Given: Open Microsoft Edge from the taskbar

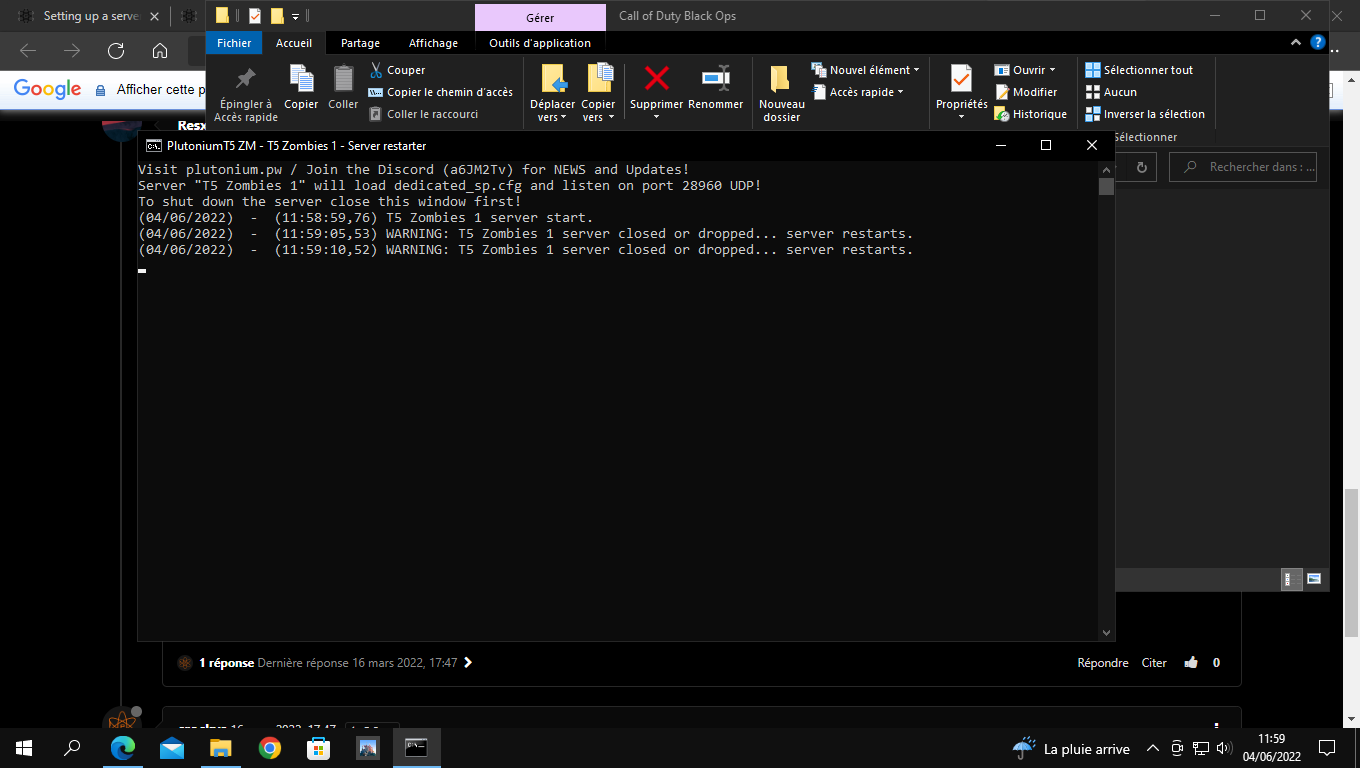Looking at the screenshot, I should click(x=123, y=748).
